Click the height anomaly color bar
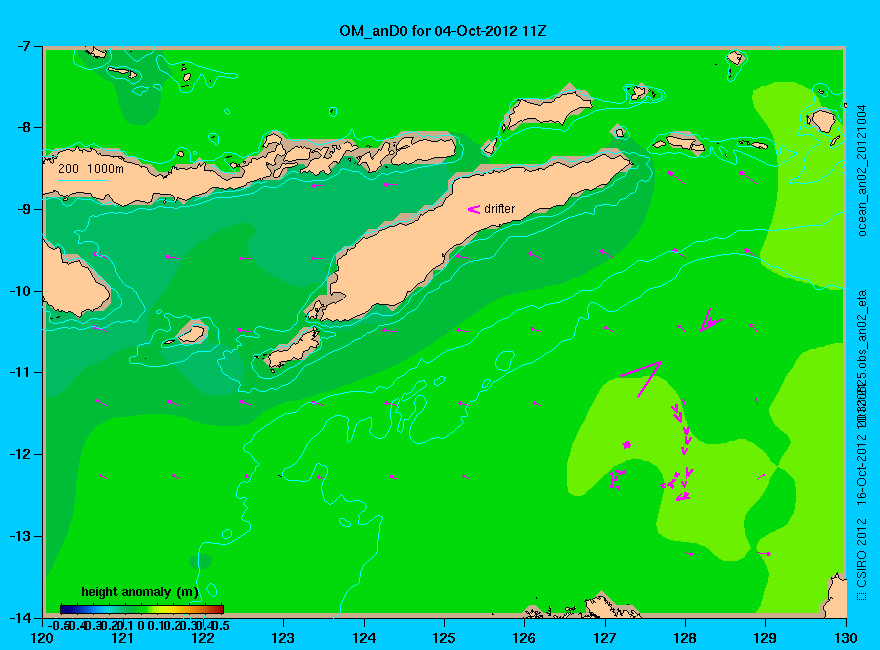 pyautogui.click(x=142, y=609)
